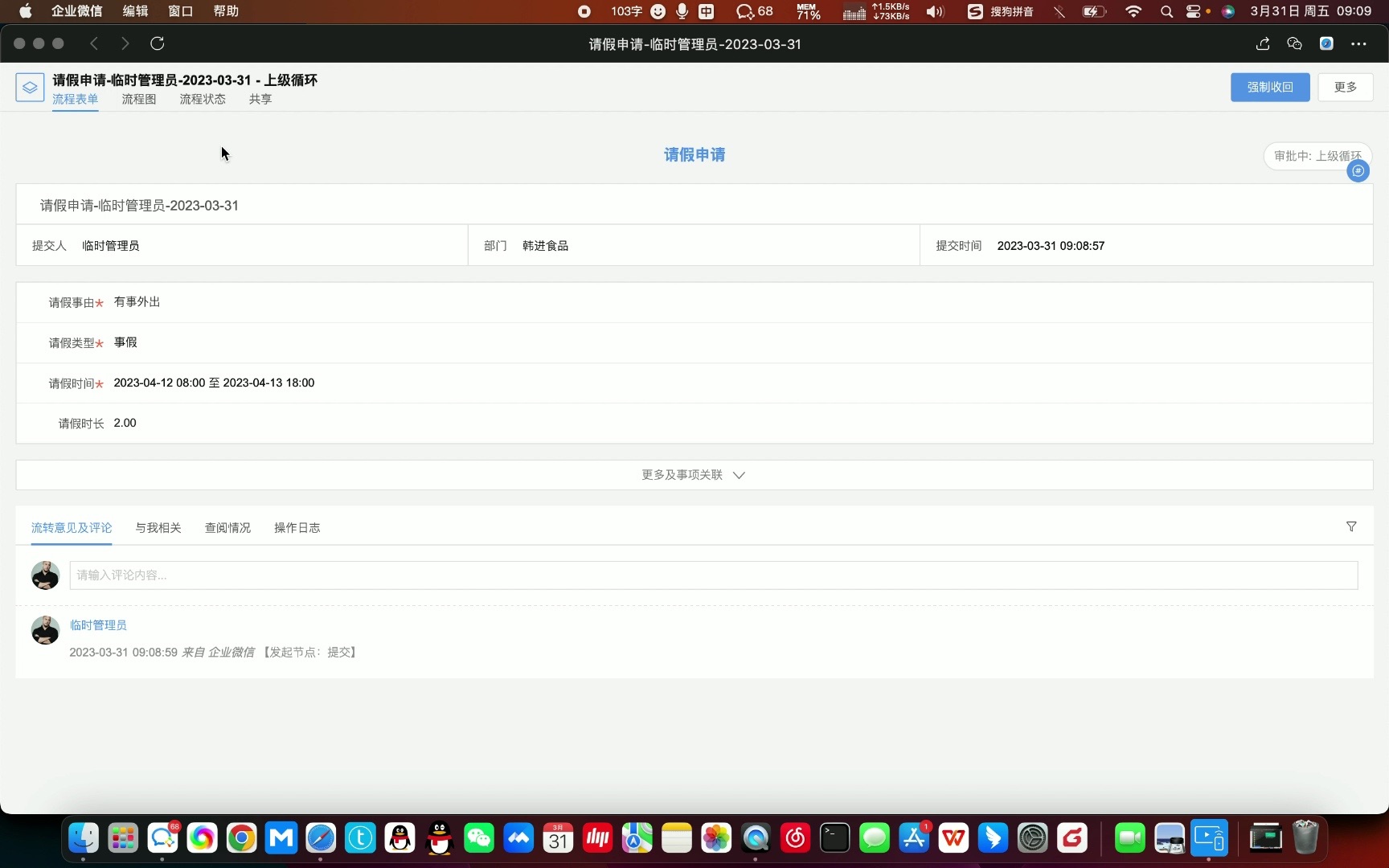Switch to the 流程图 tab
This screenshot has width=1389, height=868.
point(138,99)
